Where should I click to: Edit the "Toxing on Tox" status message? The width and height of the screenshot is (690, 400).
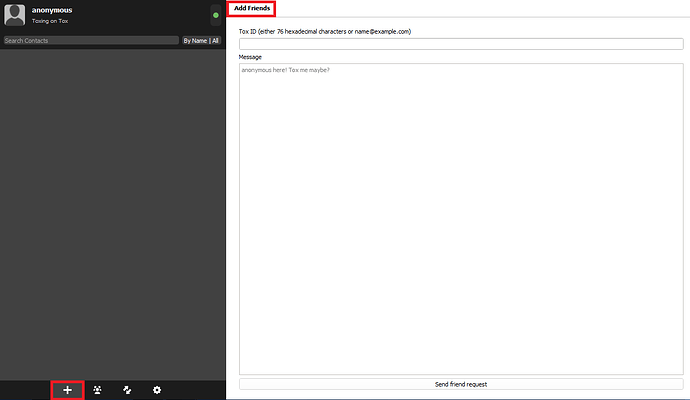click(x=50, y=21)
